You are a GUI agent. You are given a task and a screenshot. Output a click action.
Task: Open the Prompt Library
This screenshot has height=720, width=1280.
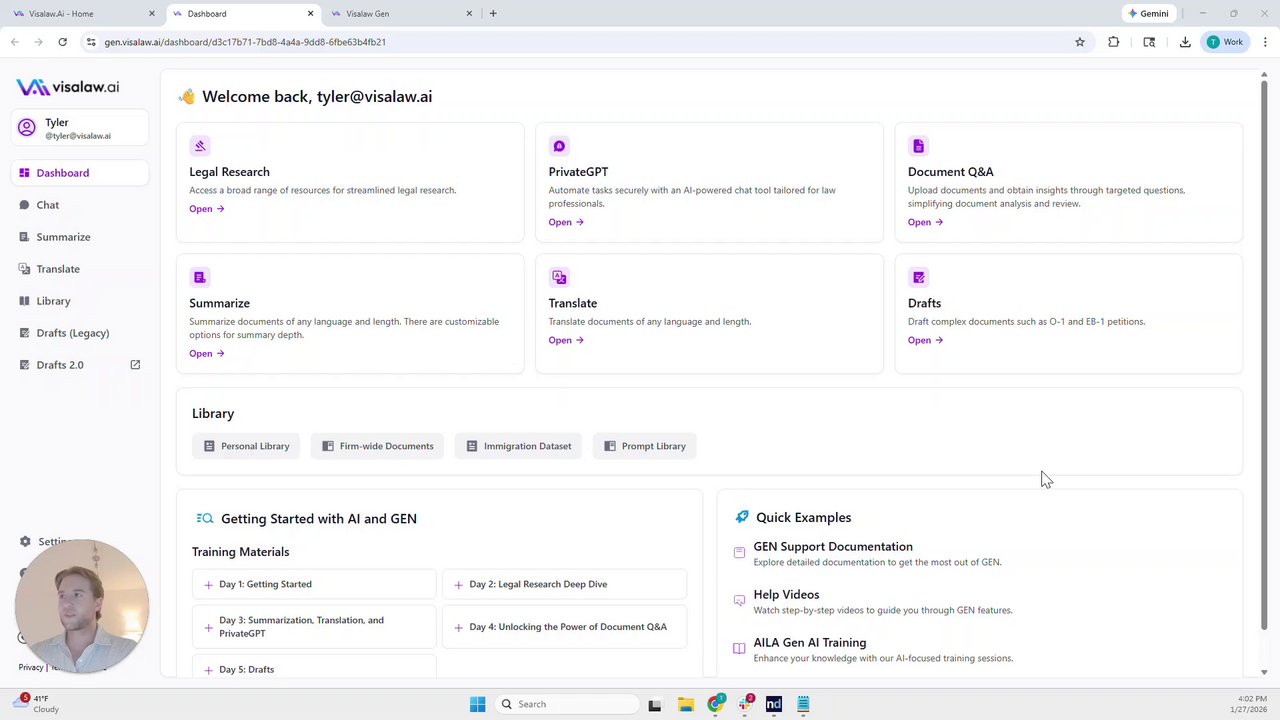644,446
